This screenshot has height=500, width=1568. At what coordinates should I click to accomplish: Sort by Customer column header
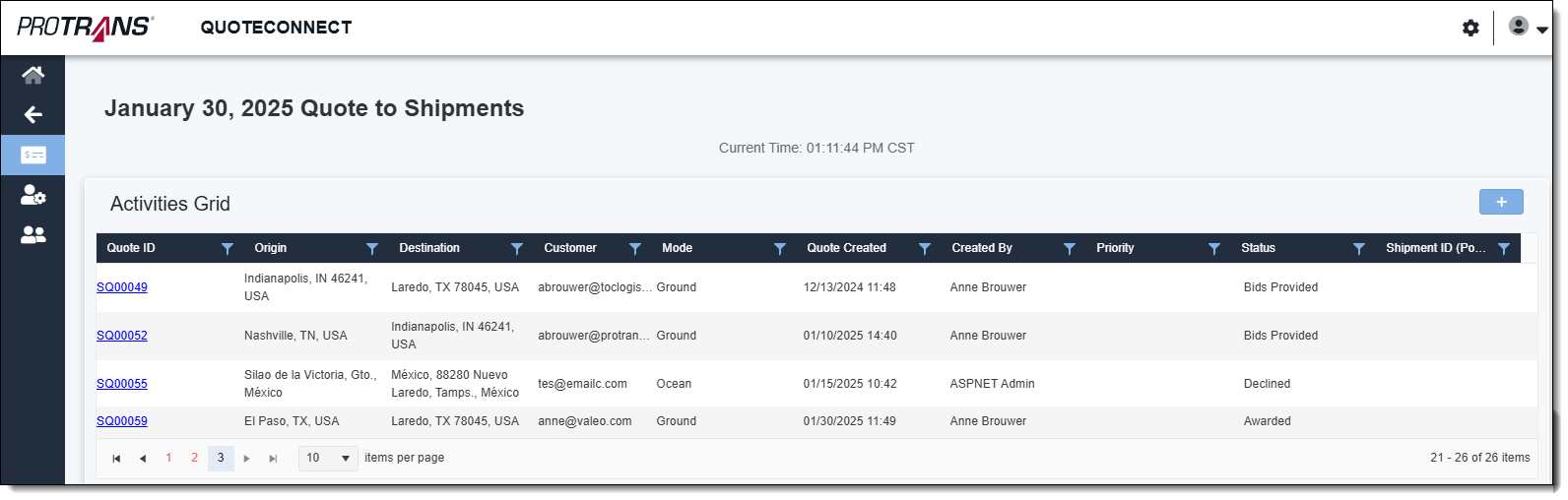point(570,248)
